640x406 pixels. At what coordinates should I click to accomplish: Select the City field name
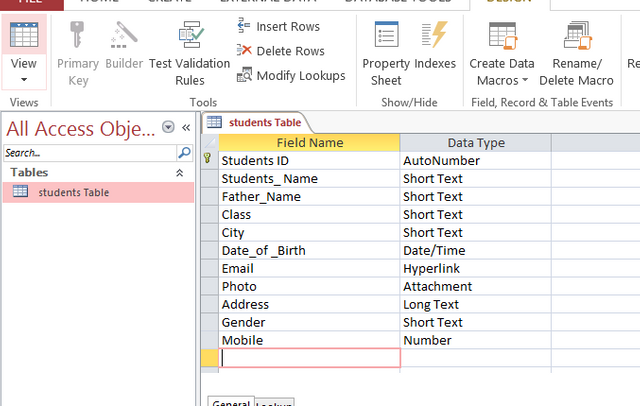pyautogui.click(x=309, y=233)
